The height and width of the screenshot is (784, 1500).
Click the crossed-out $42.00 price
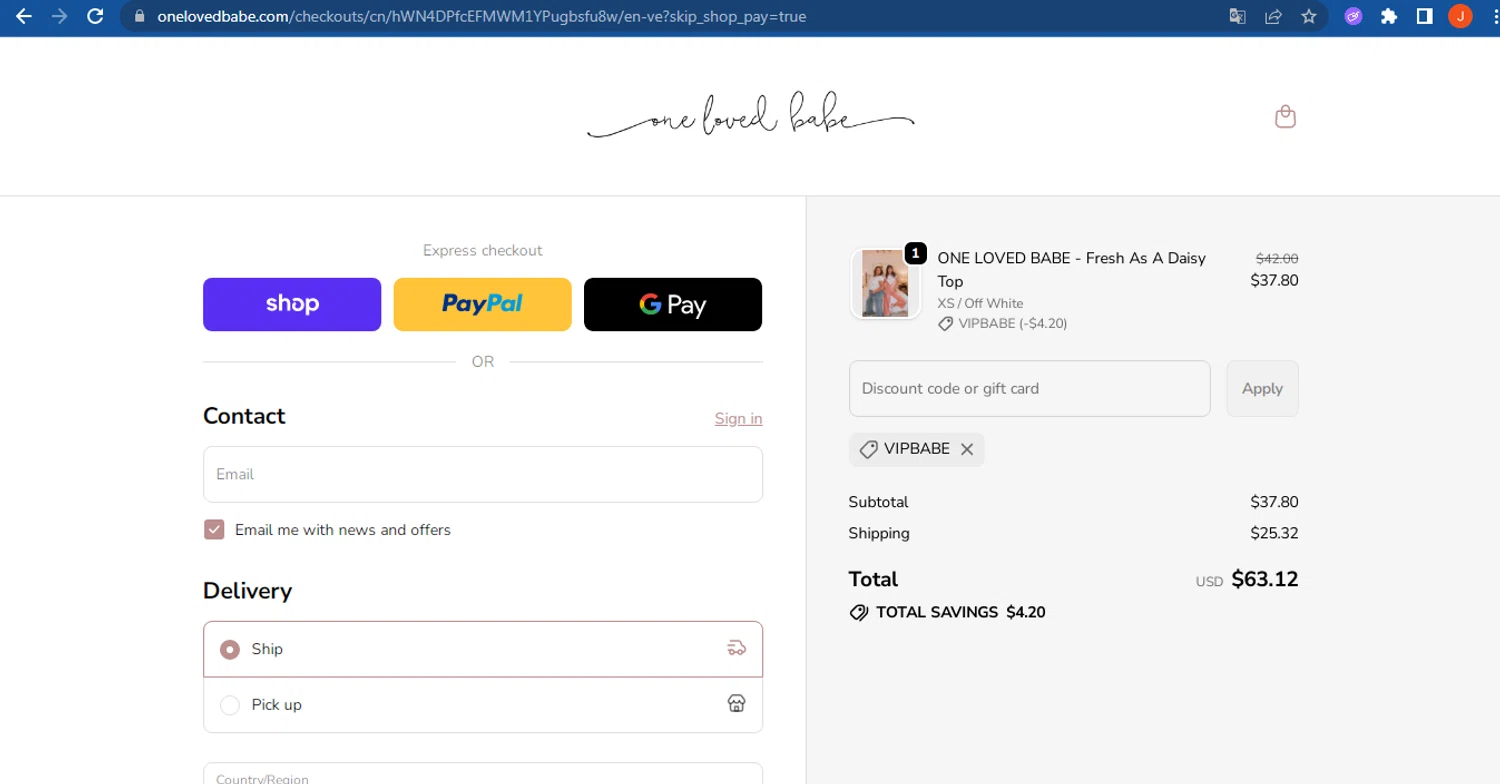(1277, 258)
